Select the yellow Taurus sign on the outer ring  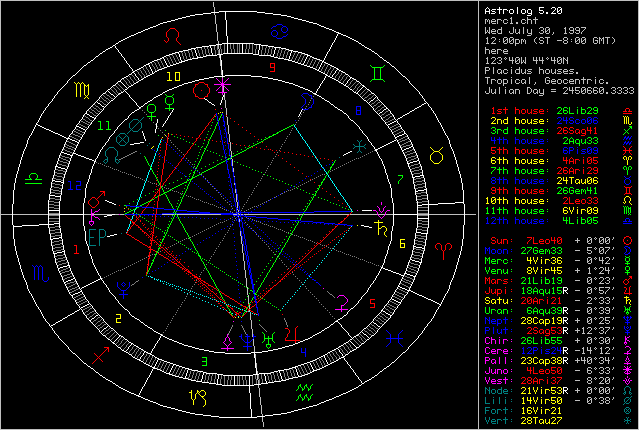[x=436, y=156]
